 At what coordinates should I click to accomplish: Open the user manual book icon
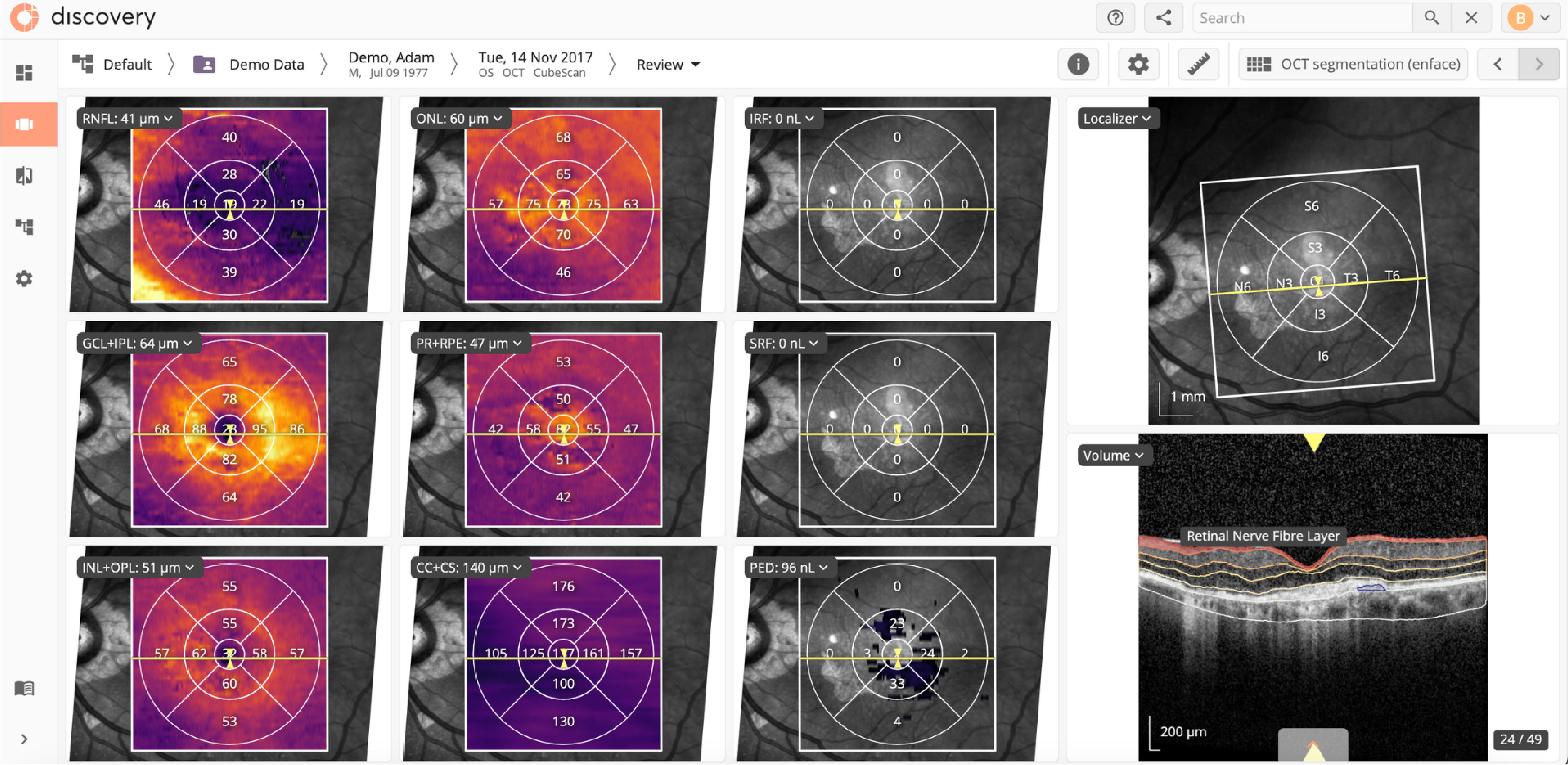[x=24, y=688]
